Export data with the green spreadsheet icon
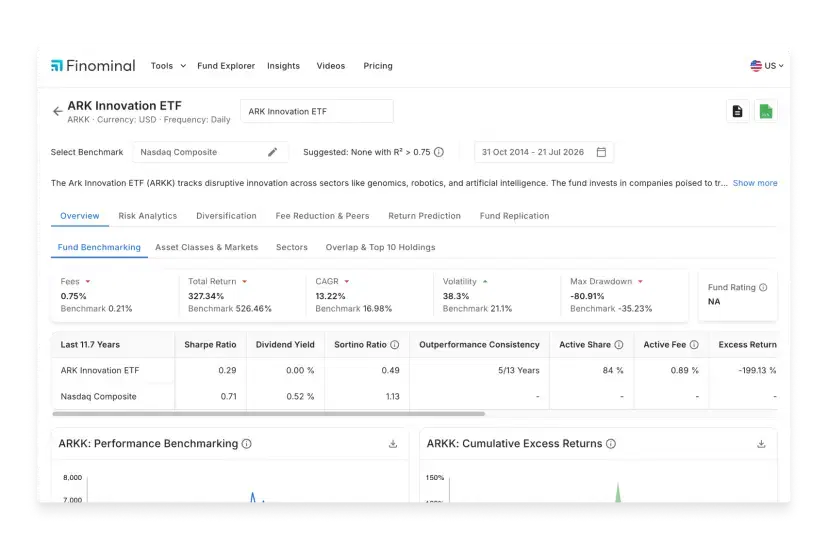This screenshot has width=828, height=546. 766,111
